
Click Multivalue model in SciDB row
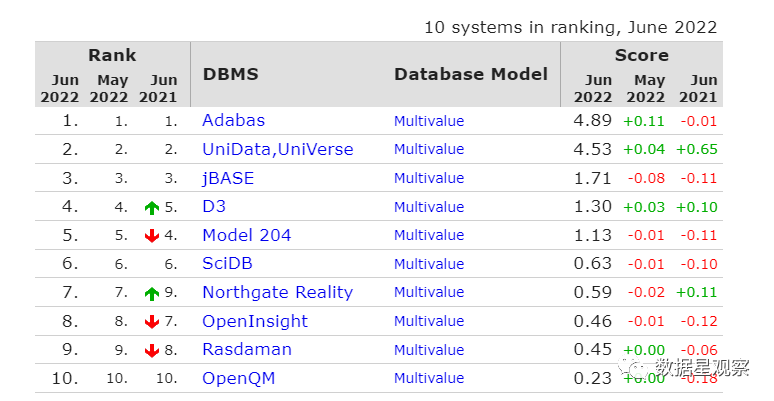[x=429, y=264]
